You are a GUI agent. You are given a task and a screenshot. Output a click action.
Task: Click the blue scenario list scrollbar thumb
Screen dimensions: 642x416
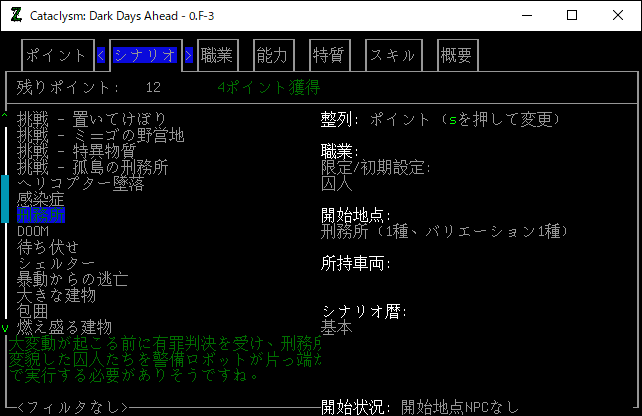(x=5, y=198)
